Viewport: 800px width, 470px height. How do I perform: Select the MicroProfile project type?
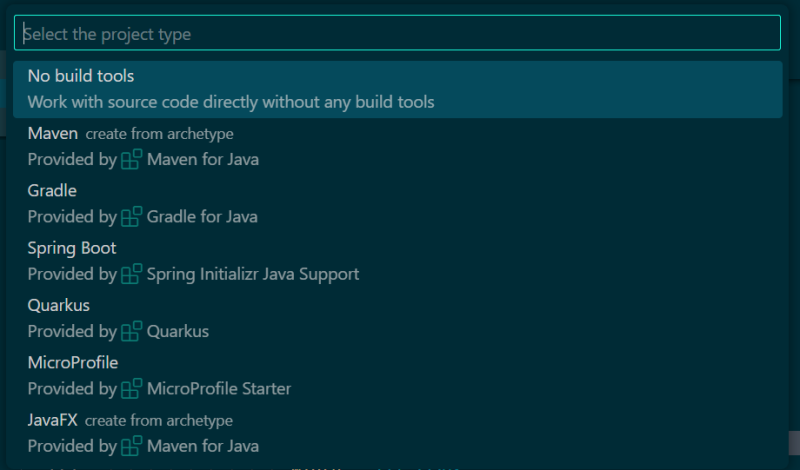coord(397,376)
